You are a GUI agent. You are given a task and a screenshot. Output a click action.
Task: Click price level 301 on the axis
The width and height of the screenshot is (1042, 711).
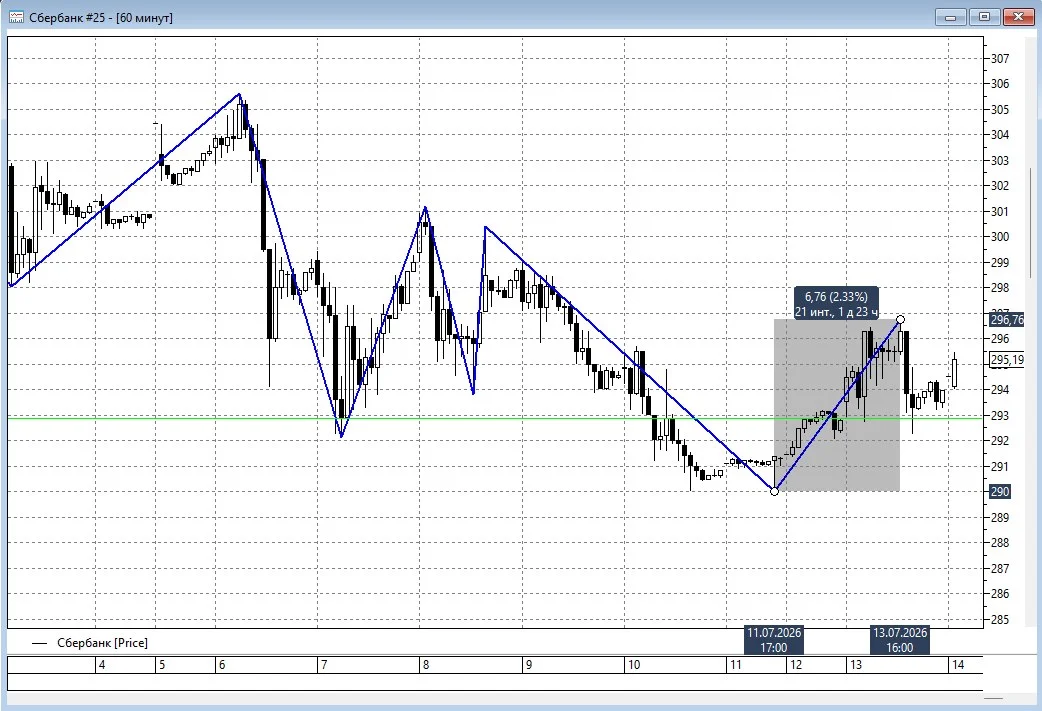[x=1000, y=212]
